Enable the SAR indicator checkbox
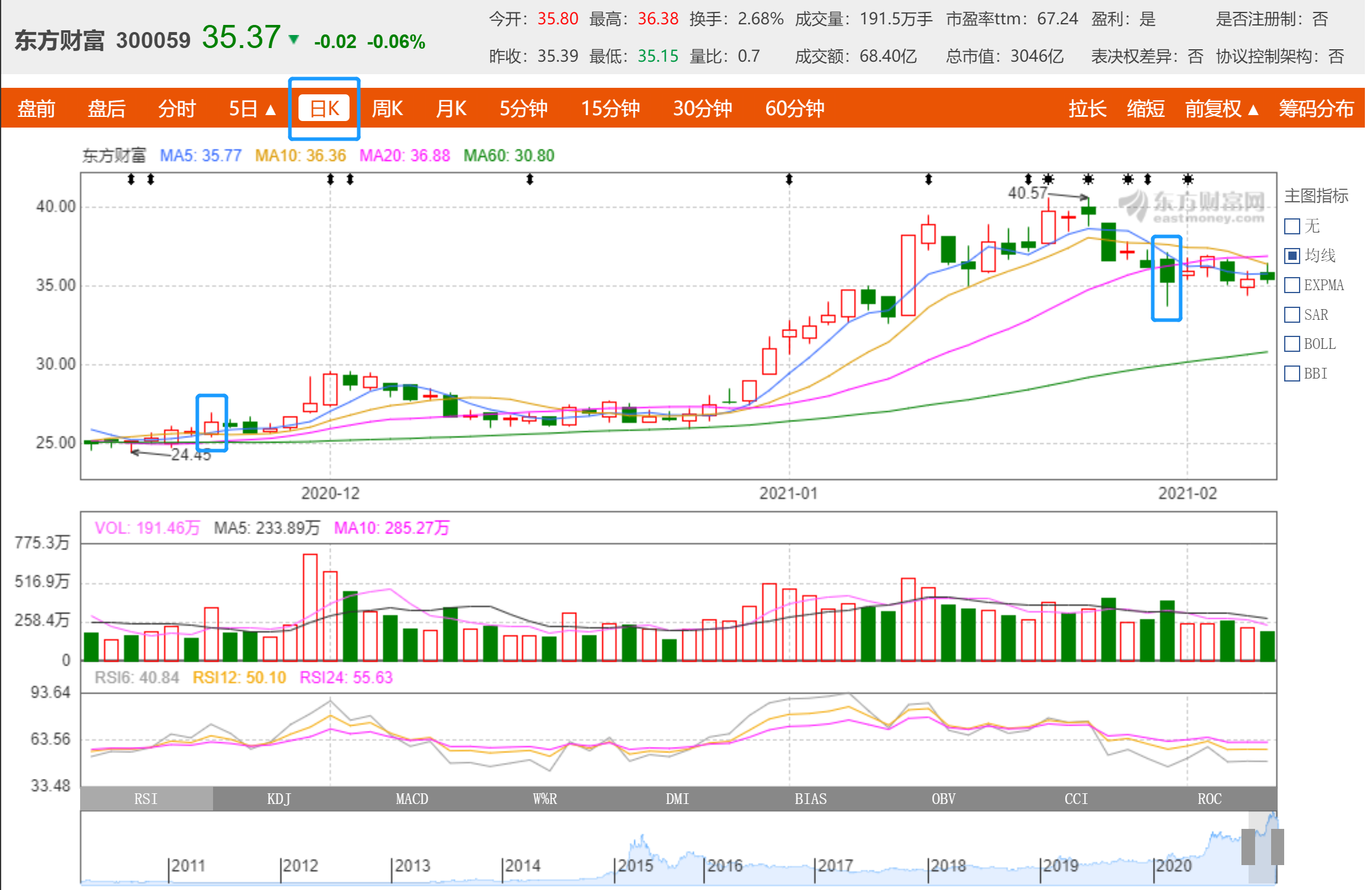Image resolution: width=1372 pixels, height=890 pixels. coord(1292,314)
